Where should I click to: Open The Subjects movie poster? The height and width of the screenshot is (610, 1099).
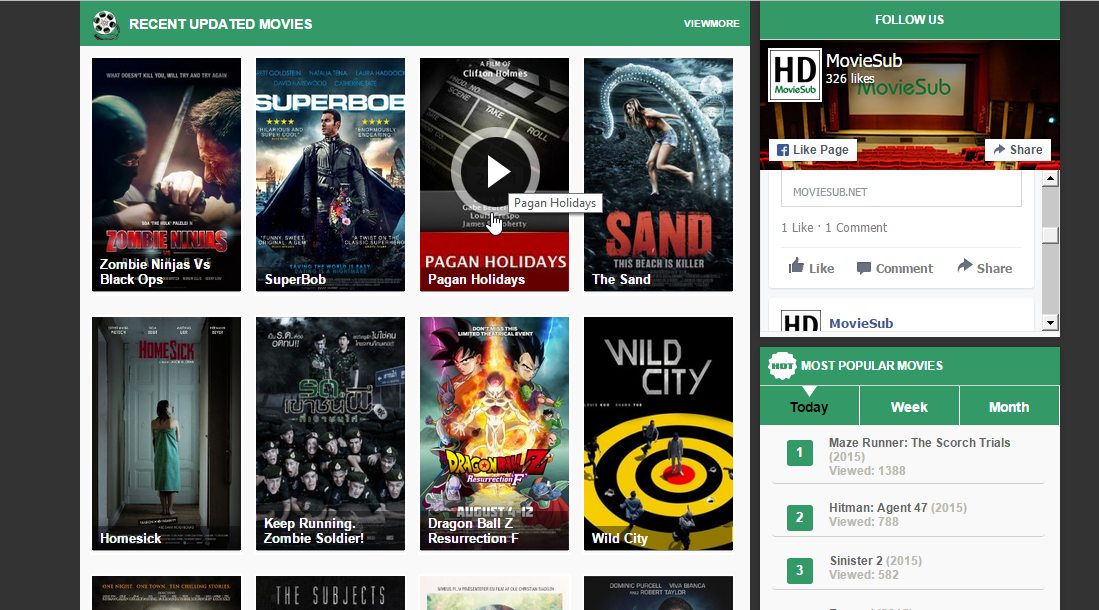click(x=330, y=593)
